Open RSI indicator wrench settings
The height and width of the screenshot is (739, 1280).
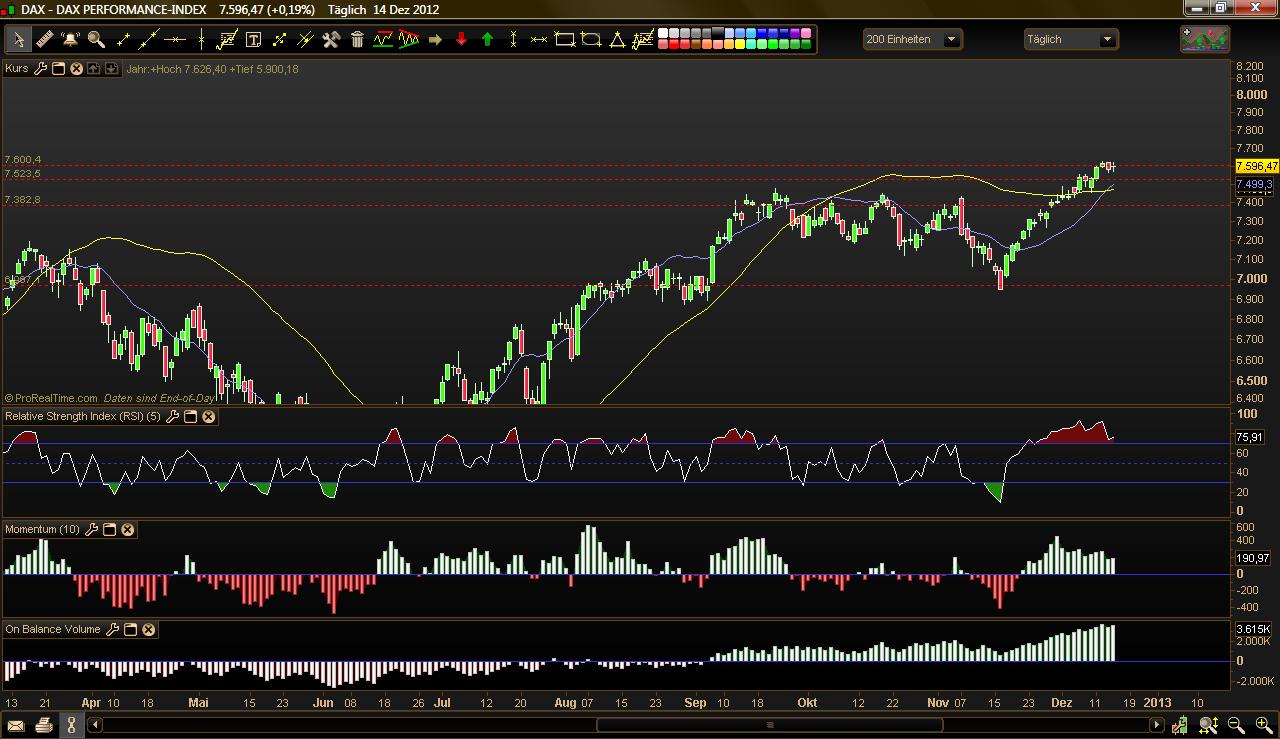(173, 416)
